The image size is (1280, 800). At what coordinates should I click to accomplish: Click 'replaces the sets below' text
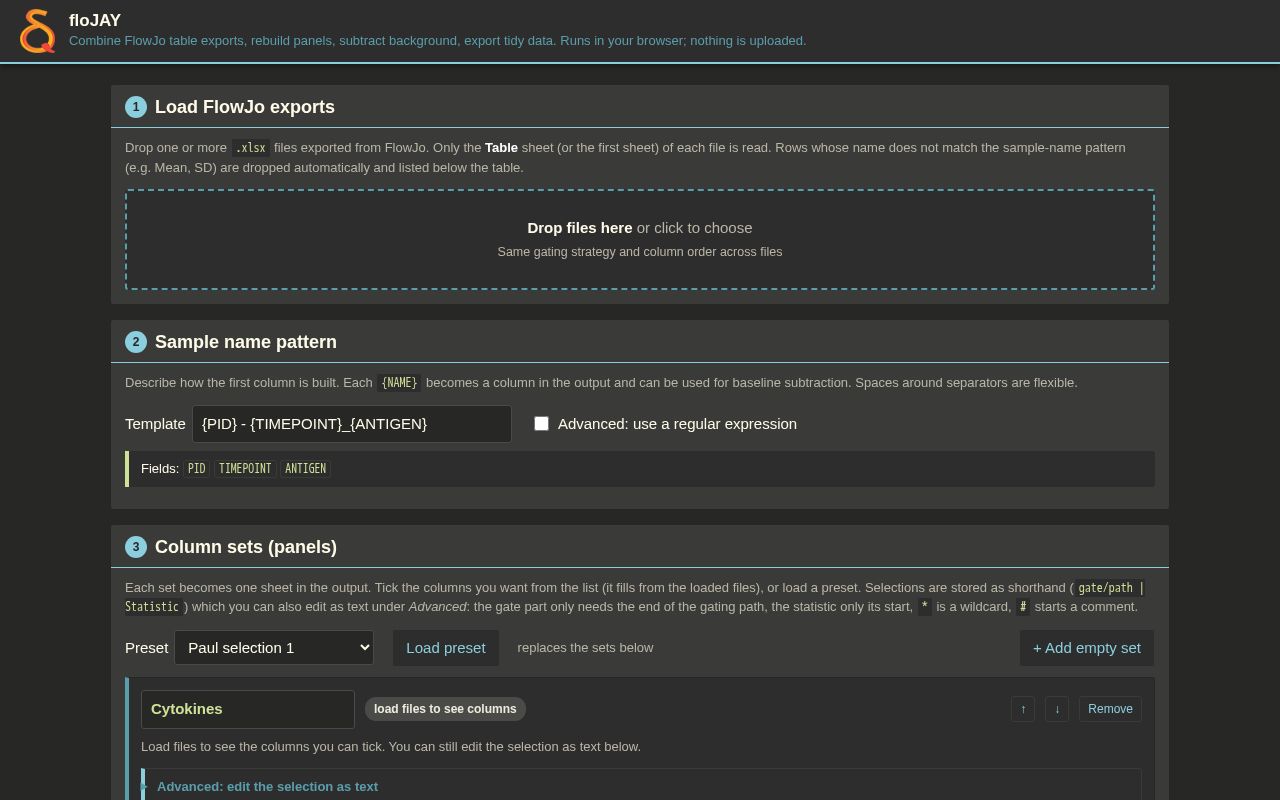585,648
